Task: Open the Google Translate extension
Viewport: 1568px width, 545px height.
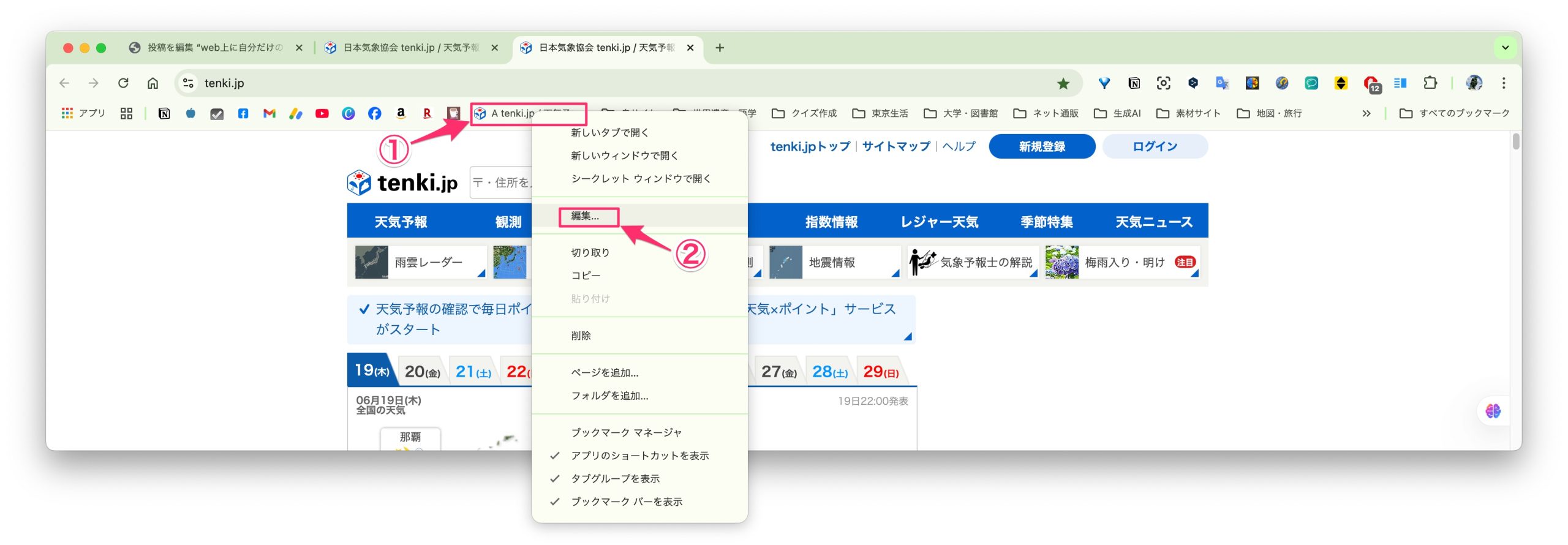Action: pyautogui.click(x=1222, y=83)
